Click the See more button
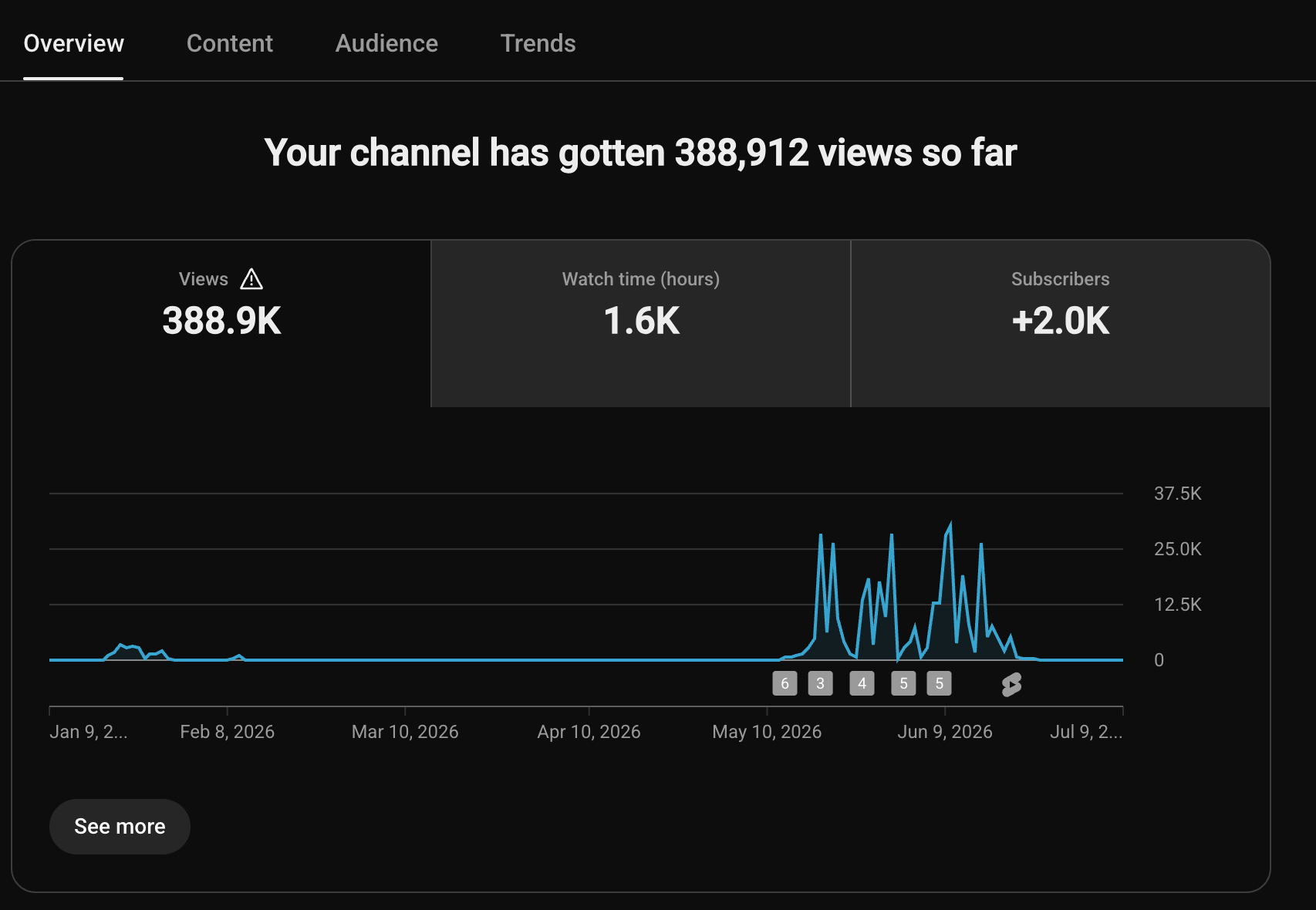Viewport: 1316px width, 910px height. 120,827
